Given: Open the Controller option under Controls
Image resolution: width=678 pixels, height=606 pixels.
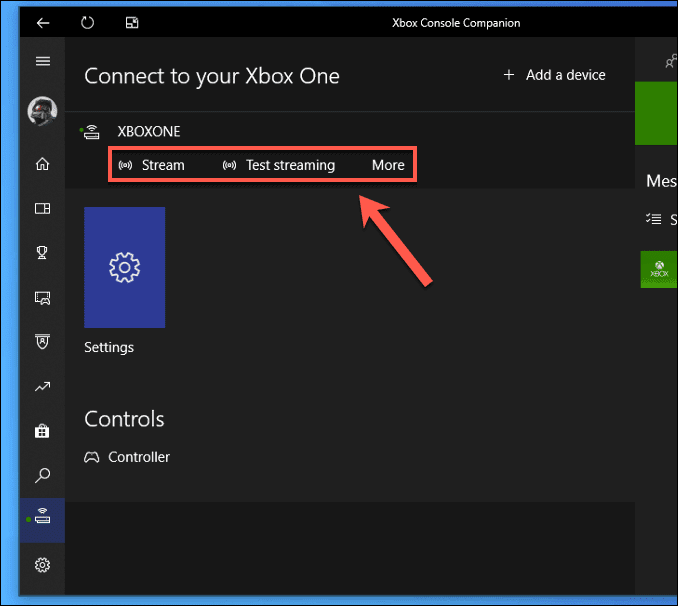Looking at the screenshot, I should tap(127, 457).
